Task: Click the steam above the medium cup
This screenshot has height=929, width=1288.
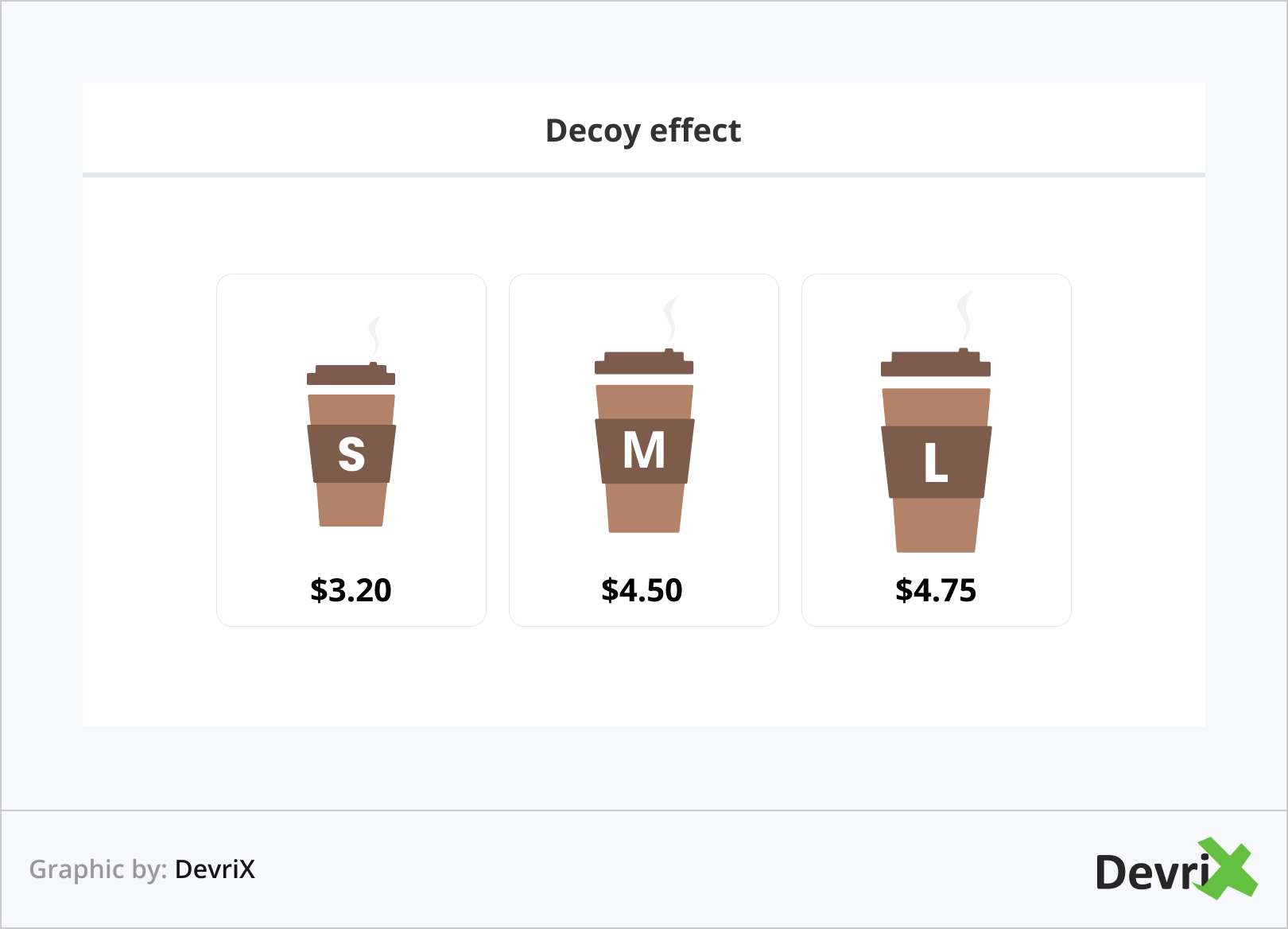Action: pos(670,320)
